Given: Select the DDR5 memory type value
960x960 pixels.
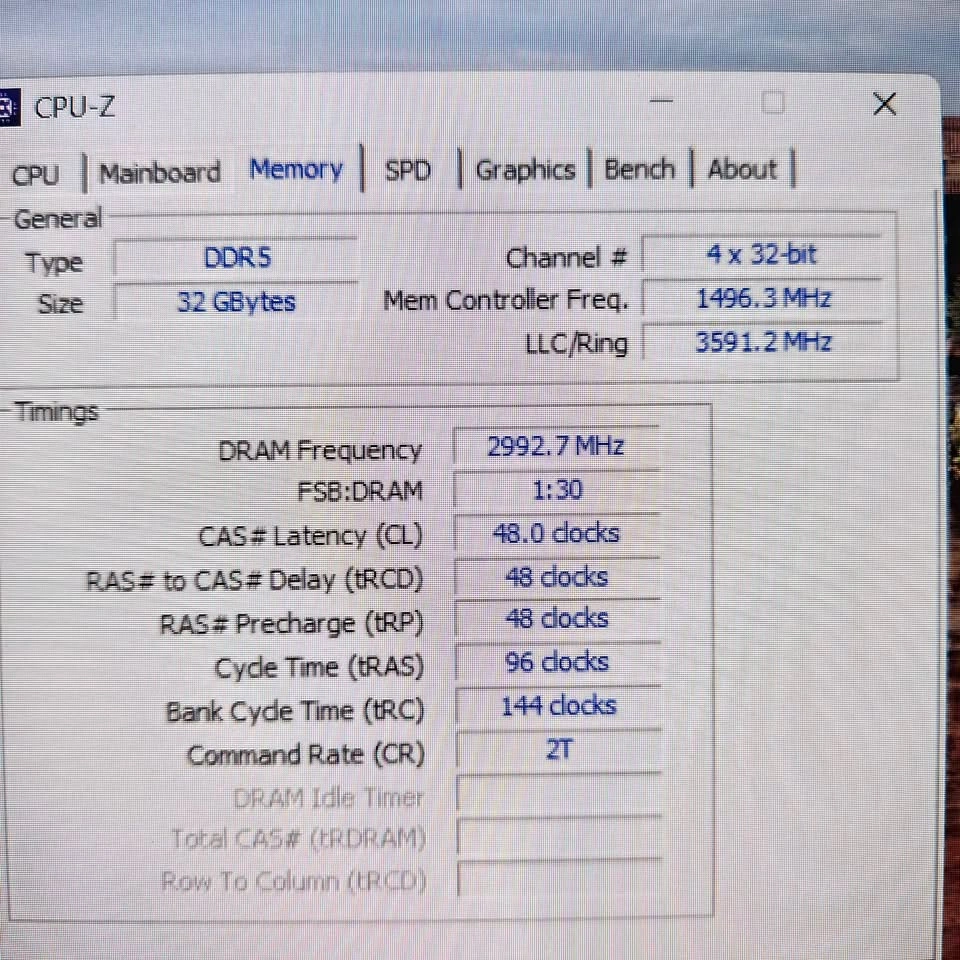Looking at the screenshot, I should 236,258.
